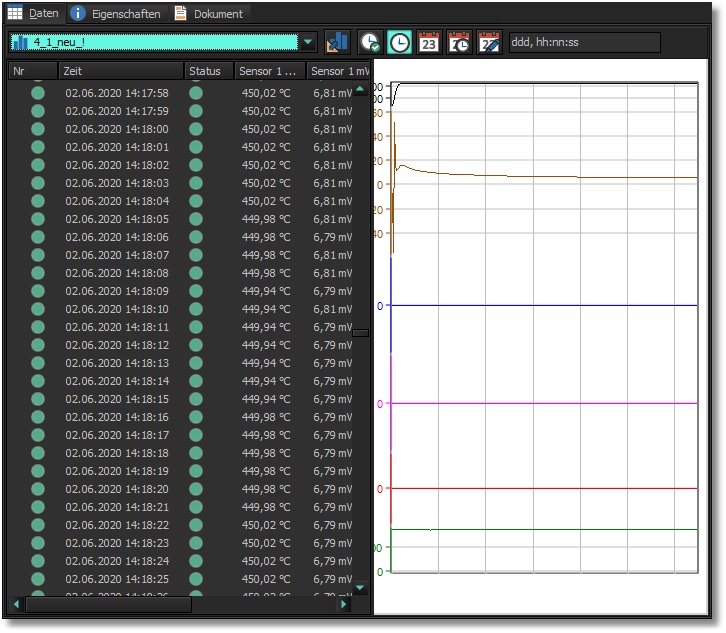The height and width of the screenshot is (633, 726).
Task: Click the temperature value at 14:18:23
Action: click(x=266, y=543)
